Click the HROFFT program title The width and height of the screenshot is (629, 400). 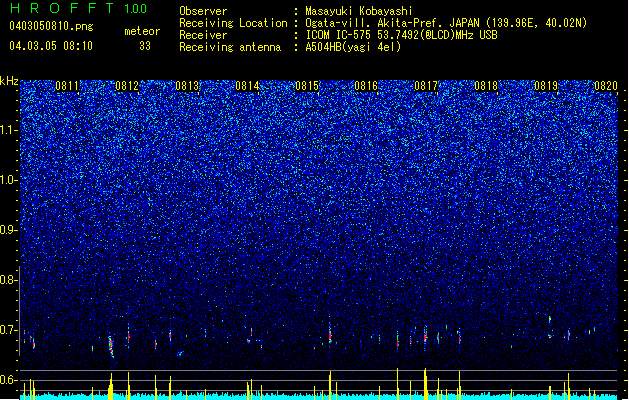point(62,8)
